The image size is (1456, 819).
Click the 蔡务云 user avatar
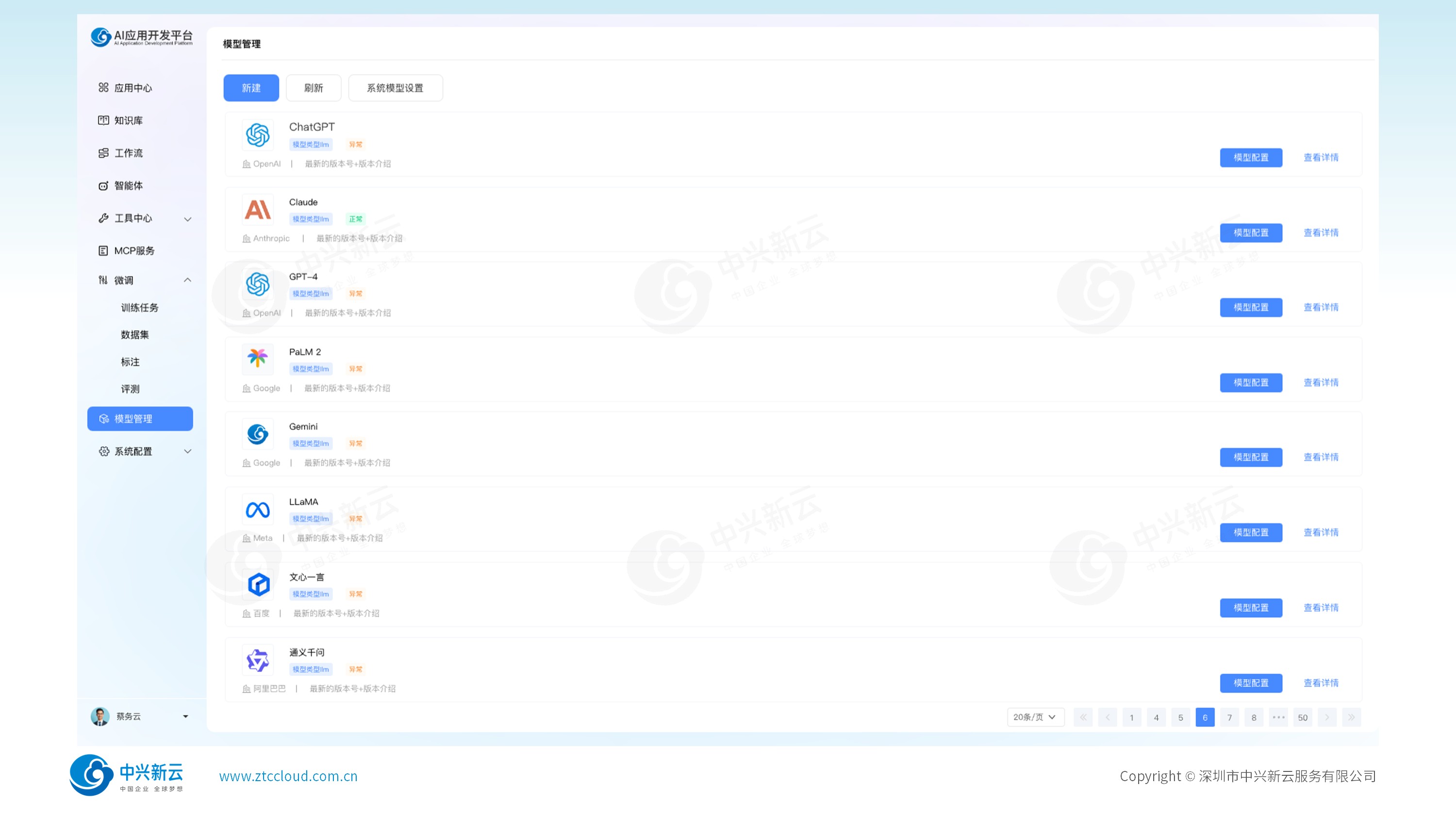[100, 716]
